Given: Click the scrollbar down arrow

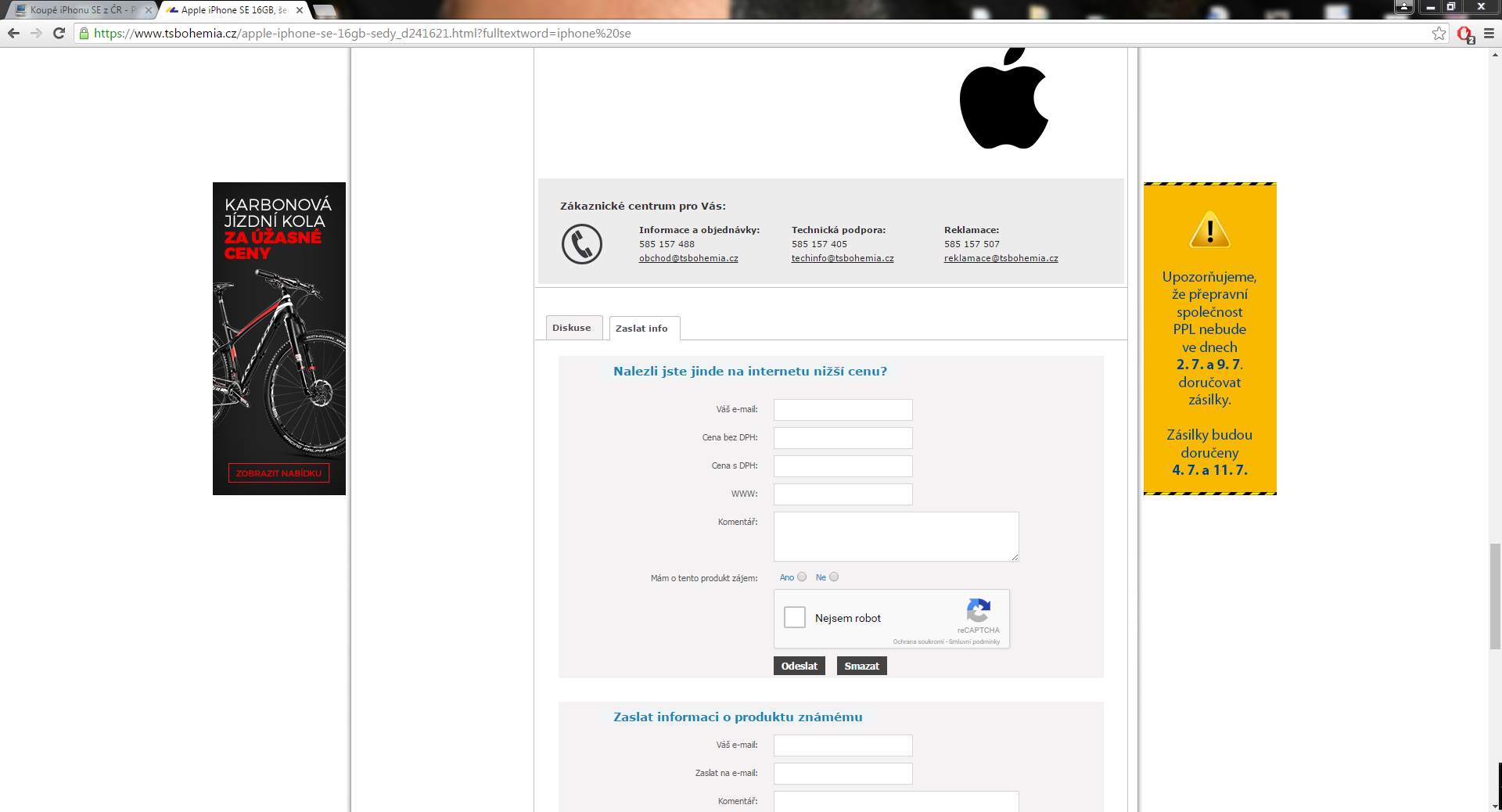Looking at the screenshot, I should tap(1495, 806).
